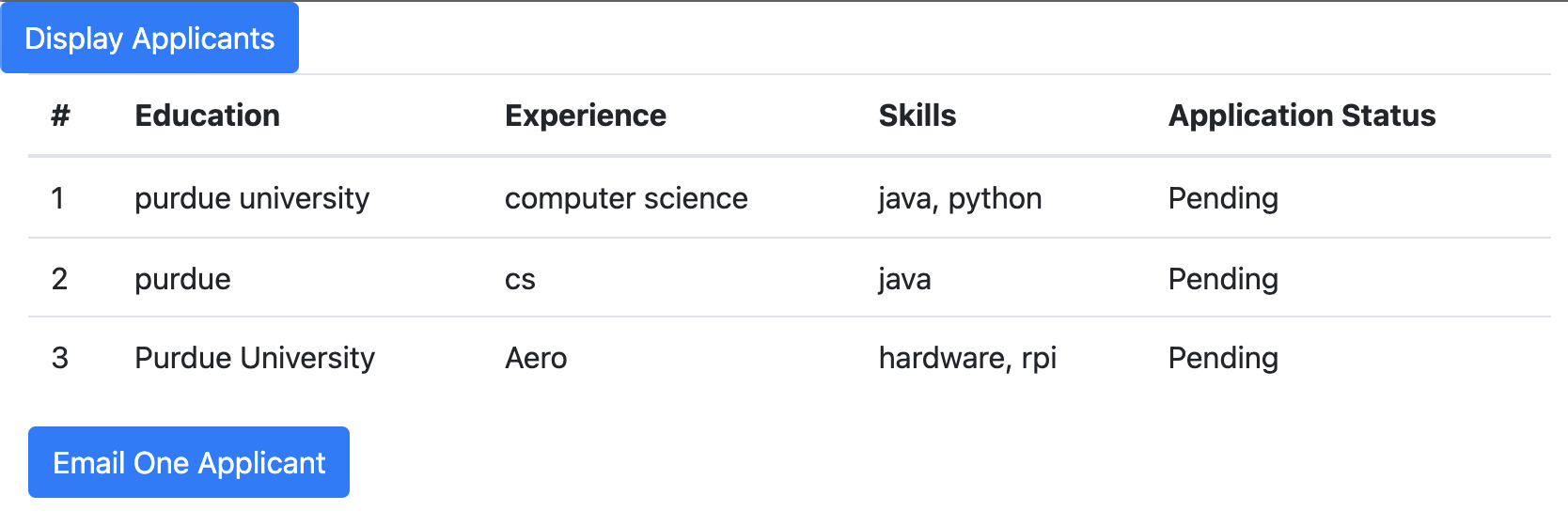Click the Experience column header
The image size is (1568, 526).
585,116
